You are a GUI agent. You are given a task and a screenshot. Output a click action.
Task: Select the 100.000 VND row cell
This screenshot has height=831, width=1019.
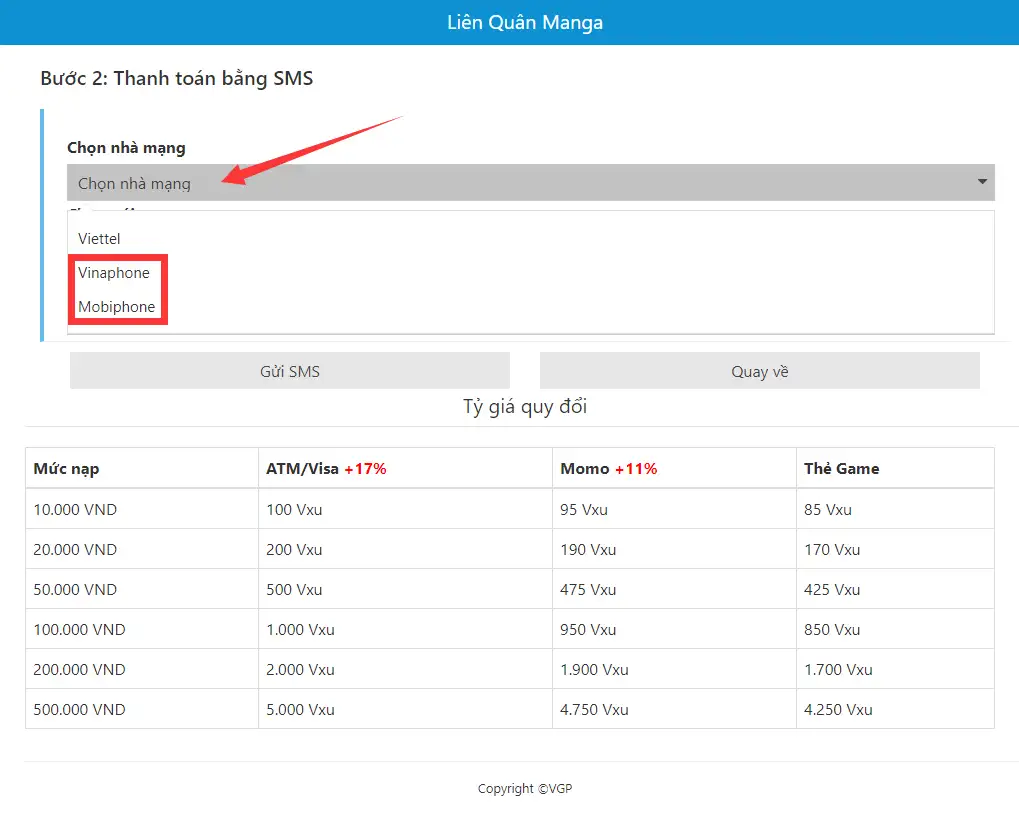[x=142, y=629]
